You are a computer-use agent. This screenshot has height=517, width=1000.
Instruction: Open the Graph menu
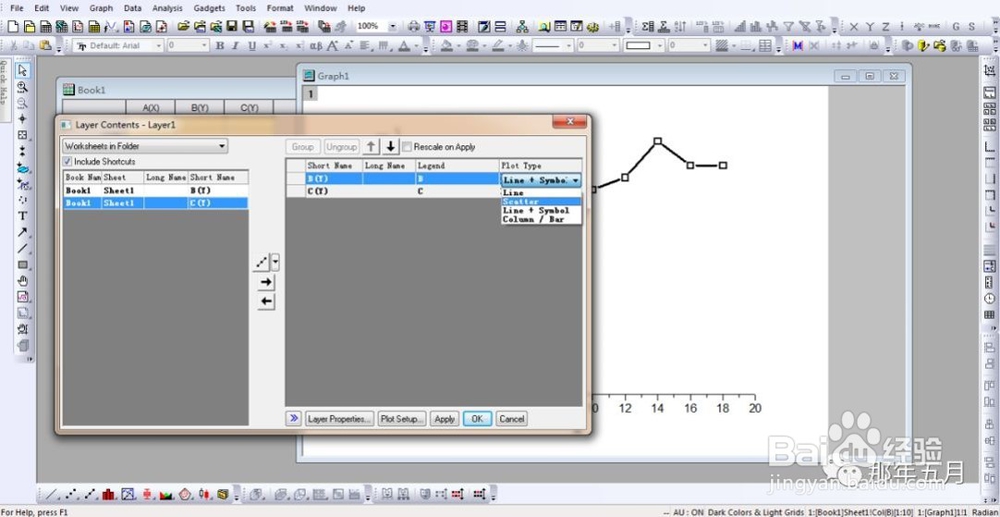(x=101, y=8)
